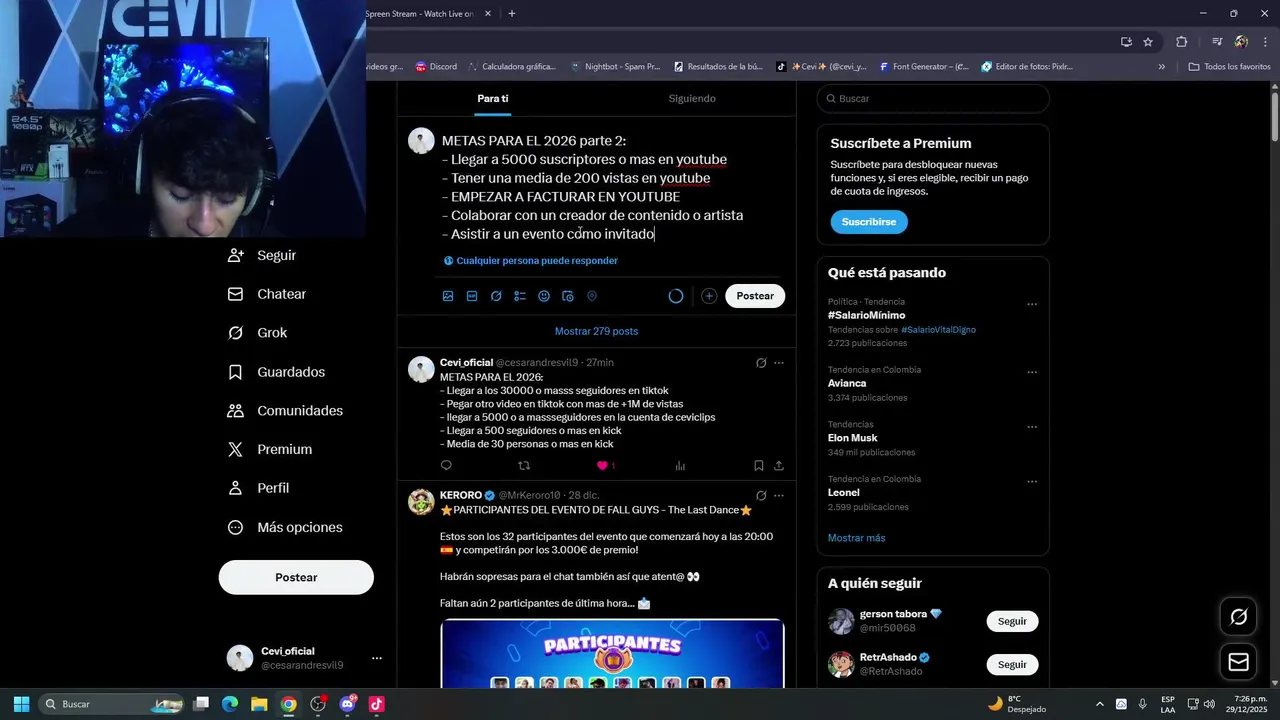This screenshot has width=1280, height=720.
Task: Show the 279 new posts
Action: (596, 331)
